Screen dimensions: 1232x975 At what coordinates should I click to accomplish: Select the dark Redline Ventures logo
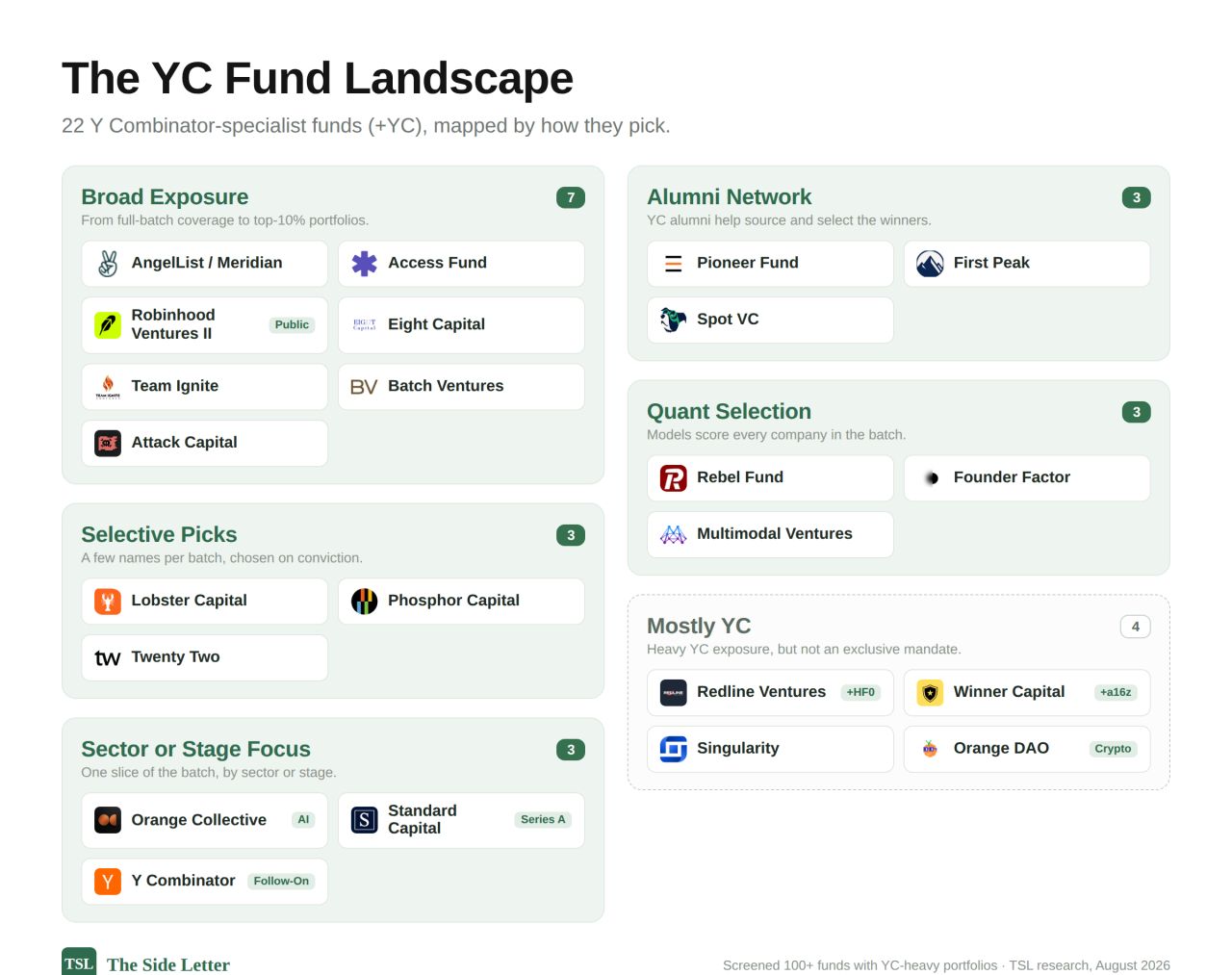[674, 693]
